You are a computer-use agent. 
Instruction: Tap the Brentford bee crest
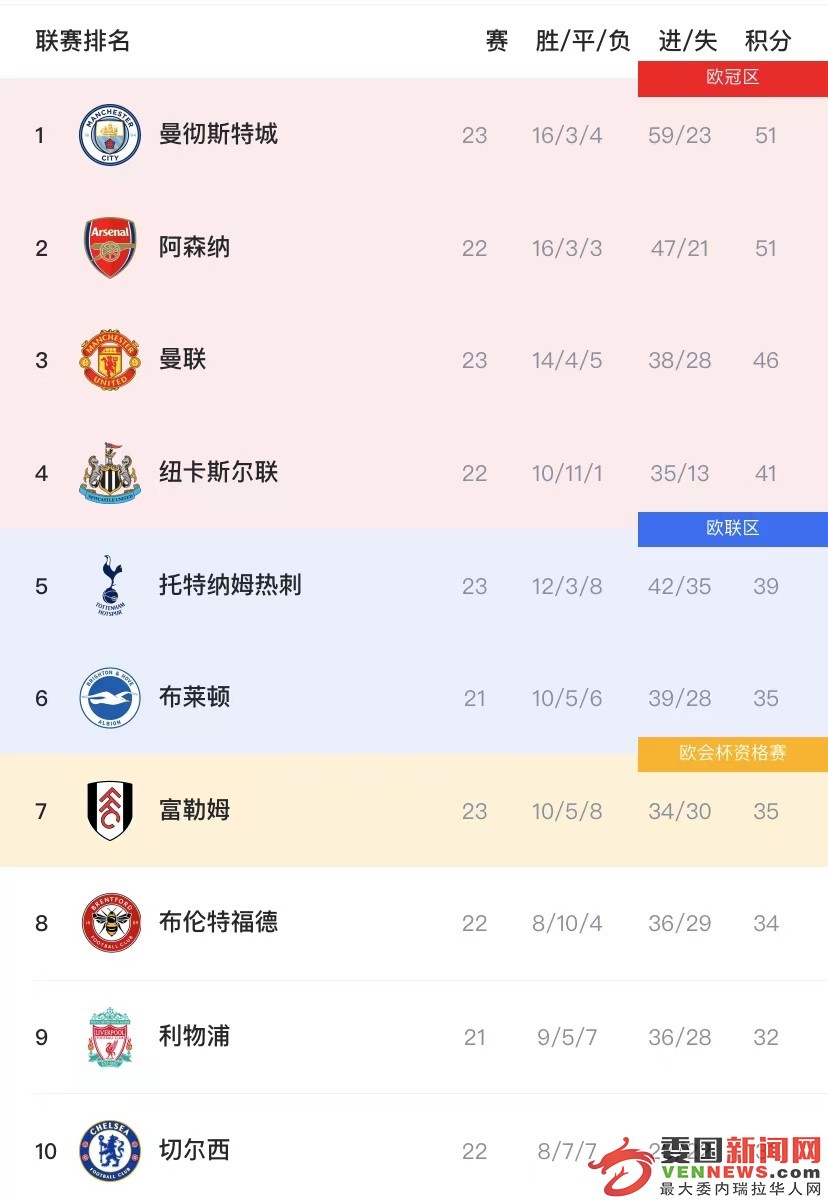click(110, 923)
